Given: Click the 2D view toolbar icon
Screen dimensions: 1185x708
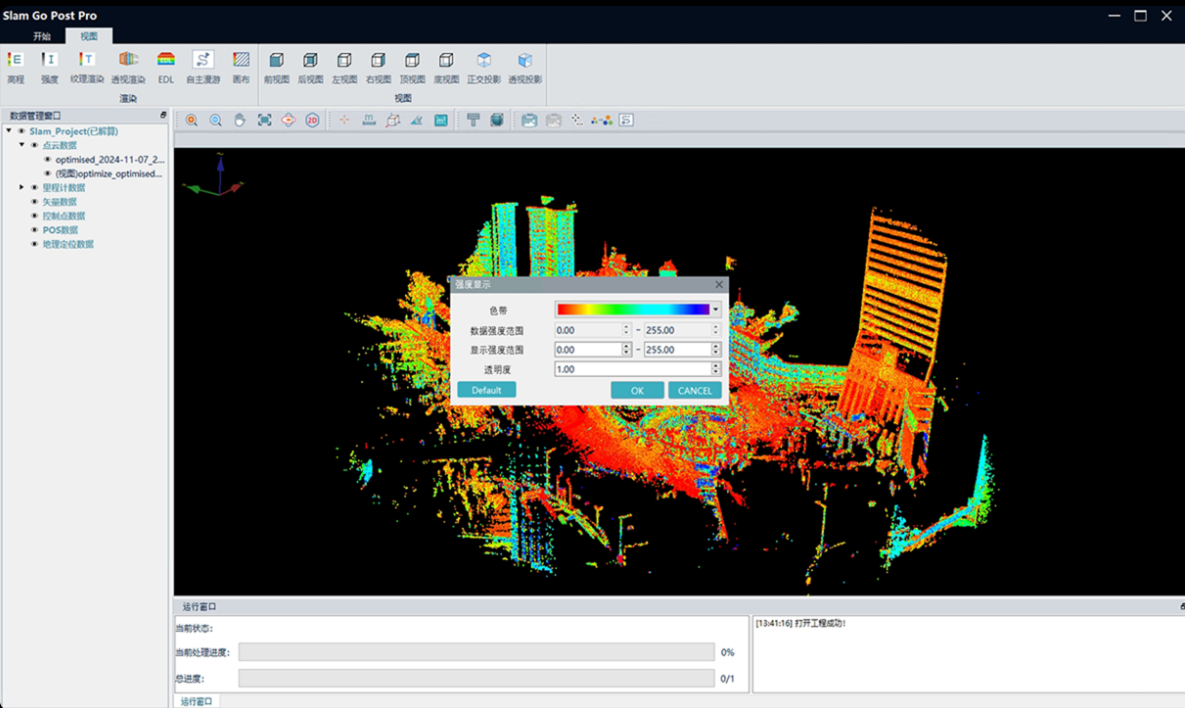Looking at the screenshot, I should (x=312, y=120).
